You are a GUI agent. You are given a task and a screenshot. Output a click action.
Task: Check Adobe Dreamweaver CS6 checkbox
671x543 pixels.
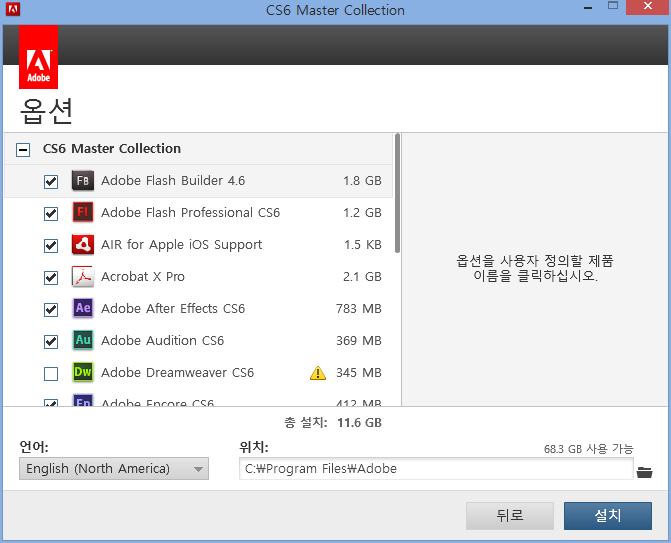coord(51,374)
